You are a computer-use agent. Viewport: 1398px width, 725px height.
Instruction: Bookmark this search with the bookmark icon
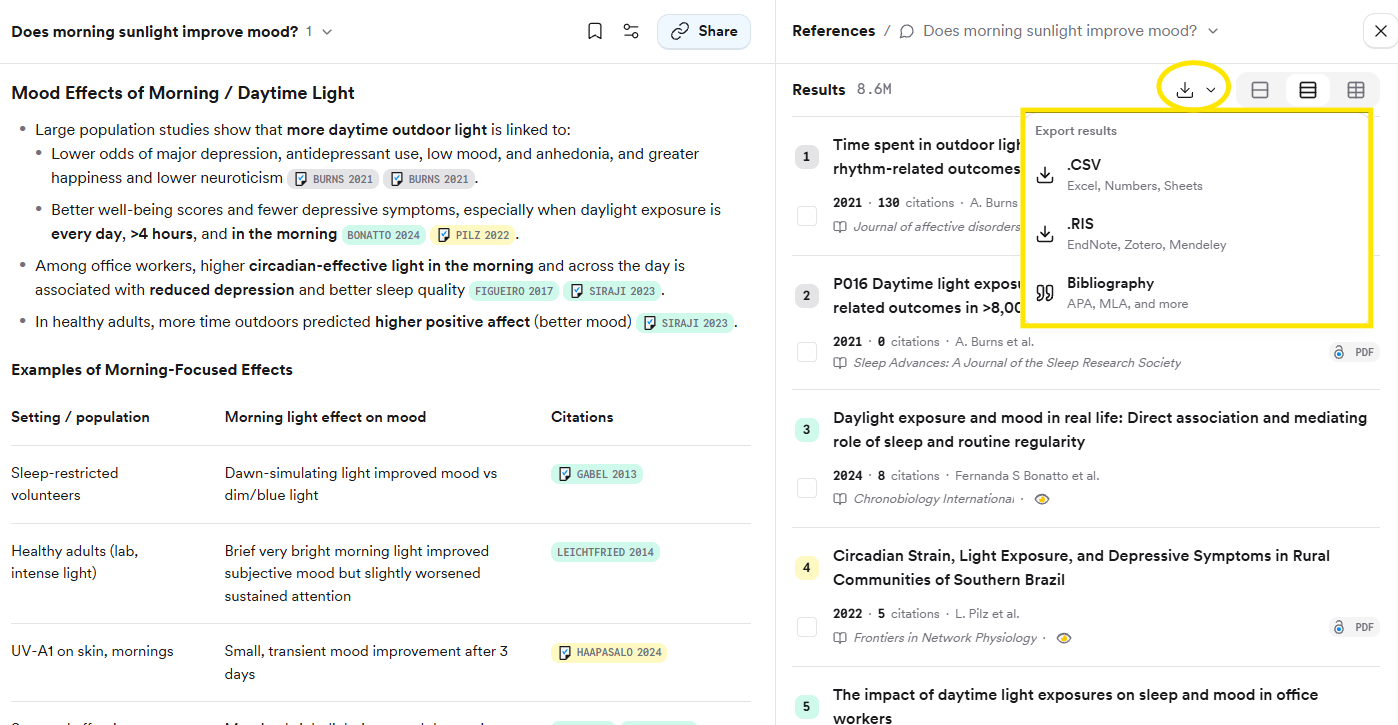pyautogui.click(x=595, y=31)
